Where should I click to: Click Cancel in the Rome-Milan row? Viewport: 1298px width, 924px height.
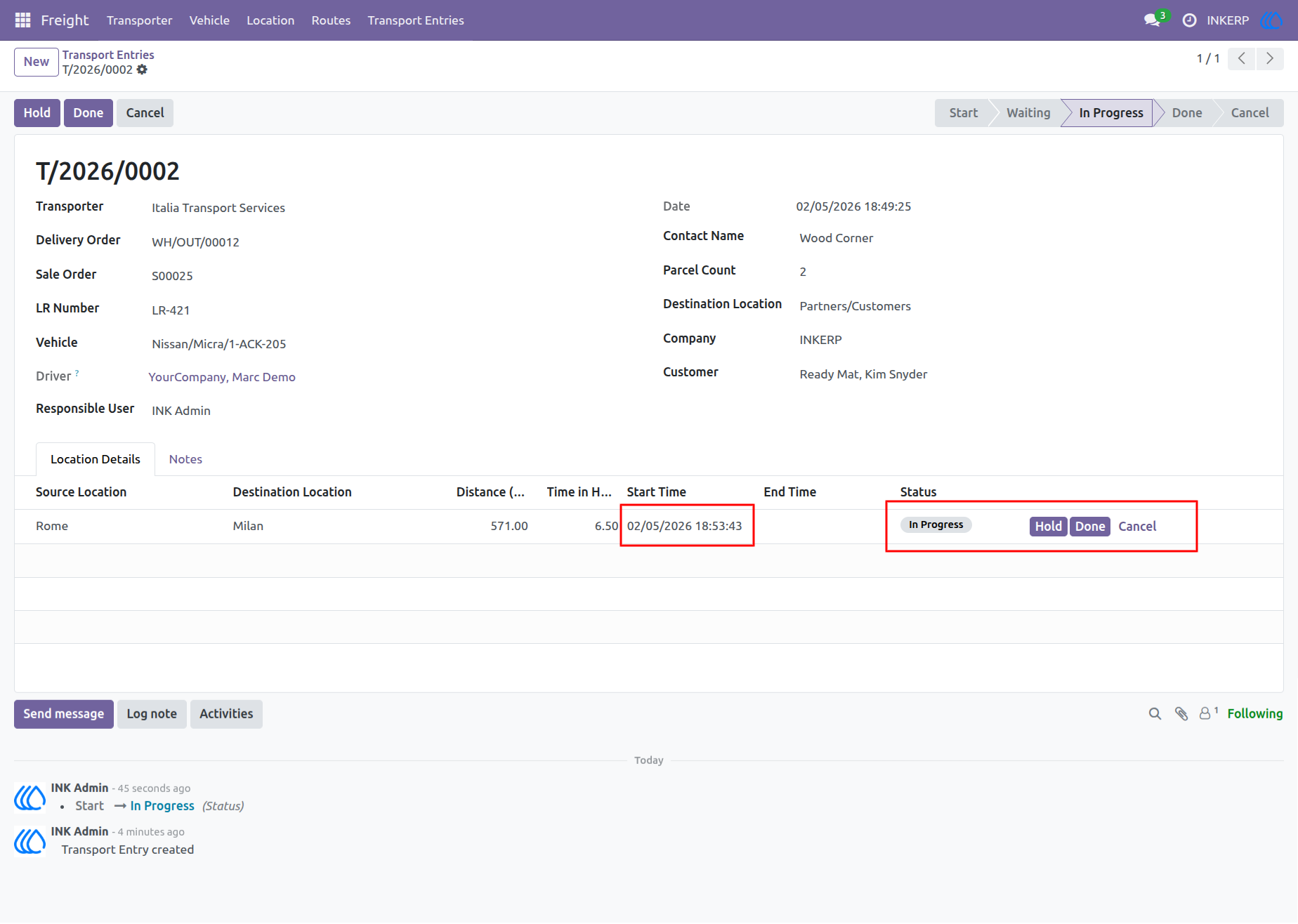click(1137, 527)
